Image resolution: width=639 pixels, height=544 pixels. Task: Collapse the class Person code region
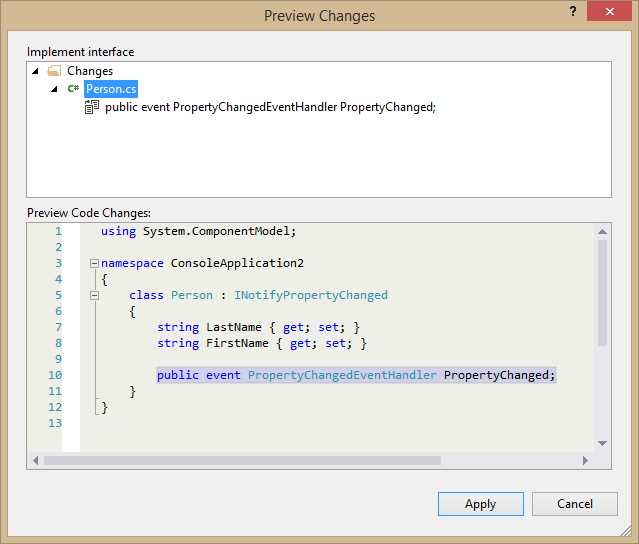(94, 295)
